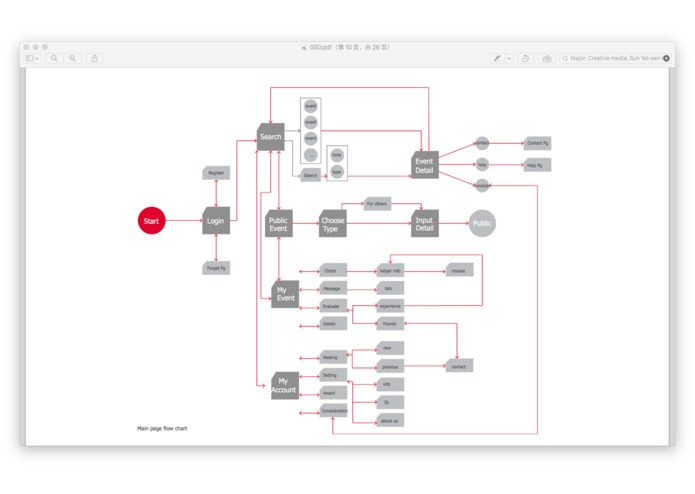Click the GSD.pdf window title
Image resolution: width=695 pixels, height=494 pixels.
click(x=349, y=47)
